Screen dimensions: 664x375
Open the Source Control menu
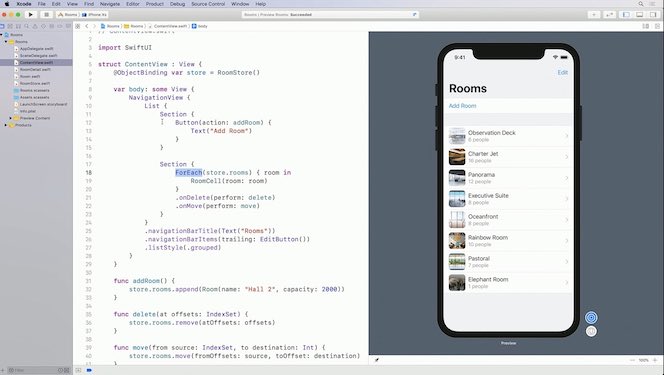coord(208,4)
